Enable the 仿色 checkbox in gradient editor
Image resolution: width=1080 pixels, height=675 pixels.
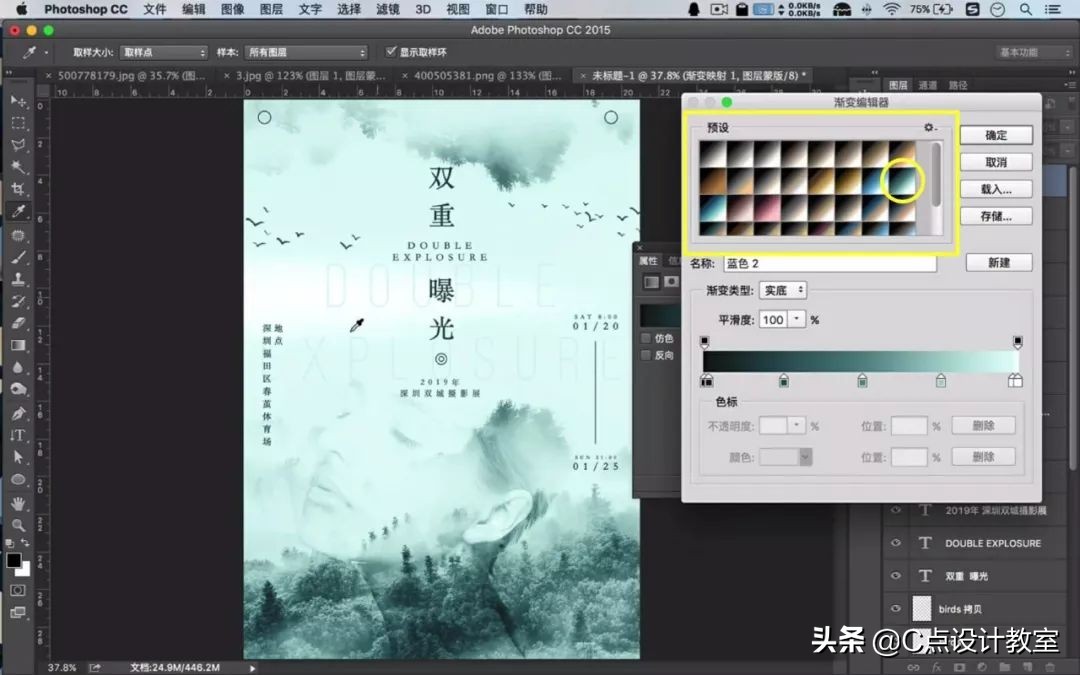click(x=645, y=338)
